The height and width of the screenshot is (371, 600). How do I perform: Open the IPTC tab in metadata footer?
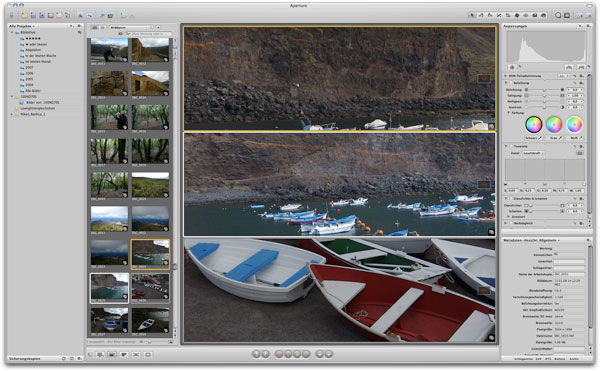[x=548, y=359]
